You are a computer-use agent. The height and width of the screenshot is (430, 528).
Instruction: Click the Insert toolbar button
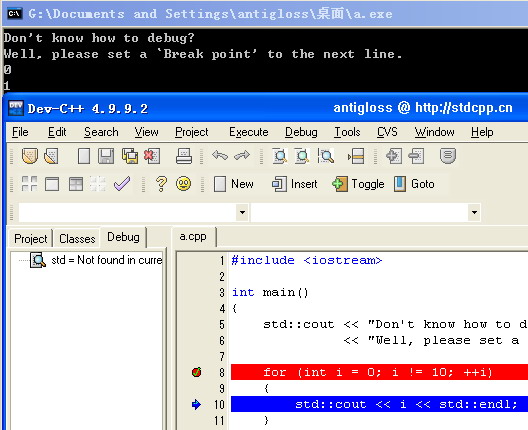[x=295, y=184]
